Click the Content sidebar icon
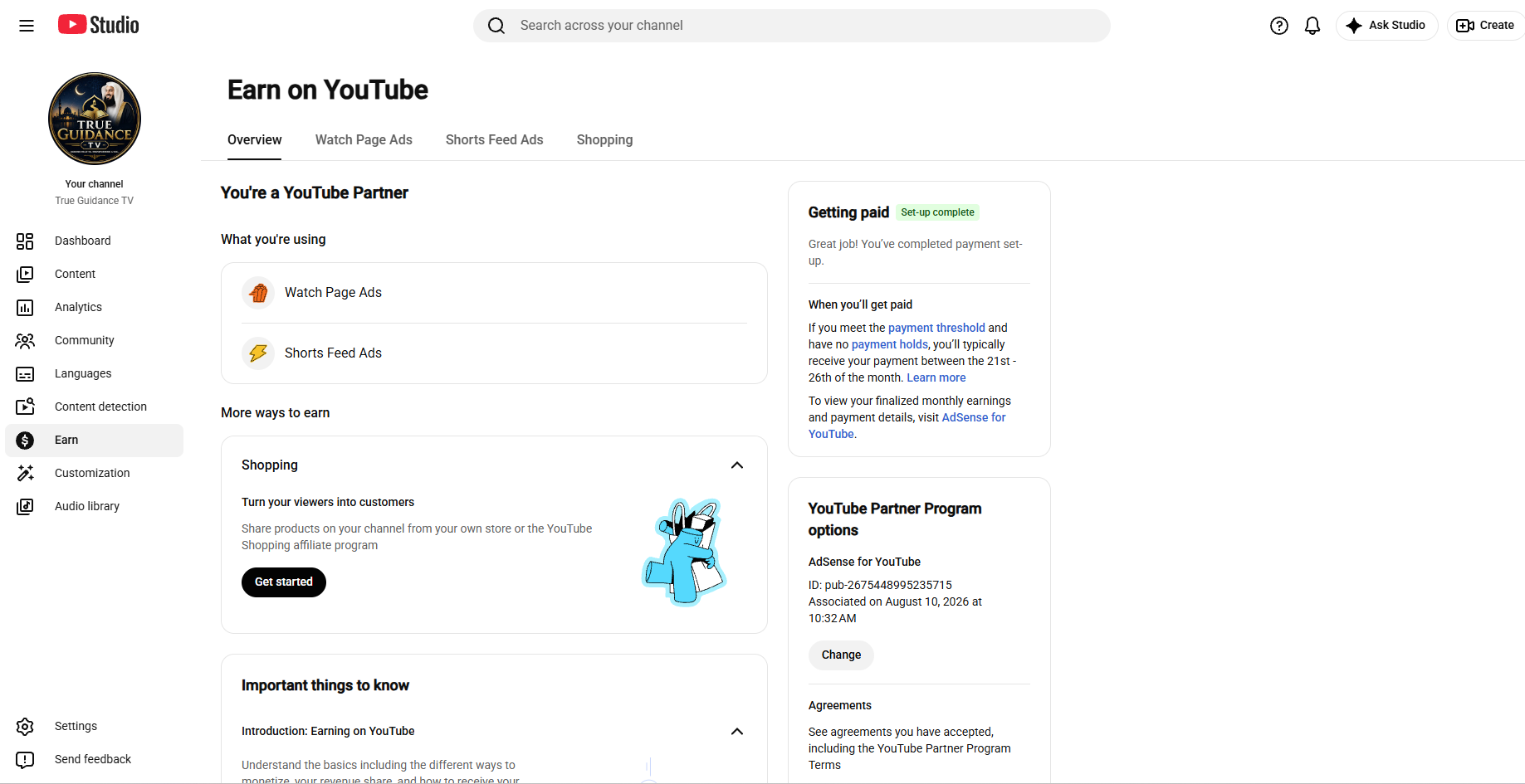This screenshot has height=784, width=1525. (25, 274)
